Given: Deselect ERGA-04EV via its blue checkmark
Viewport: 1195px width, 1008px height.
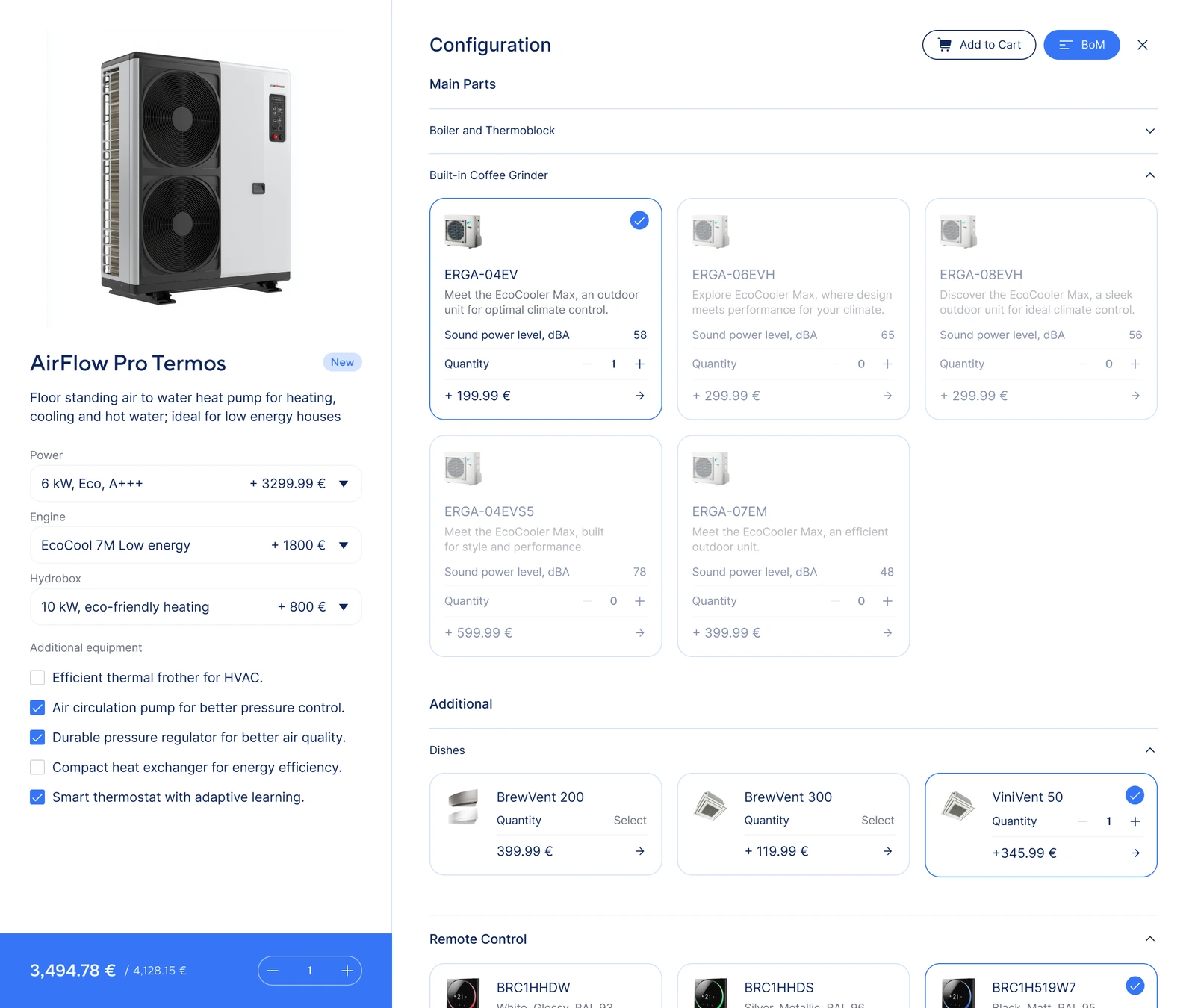Looking at the screenshot, I should point(639,220).
